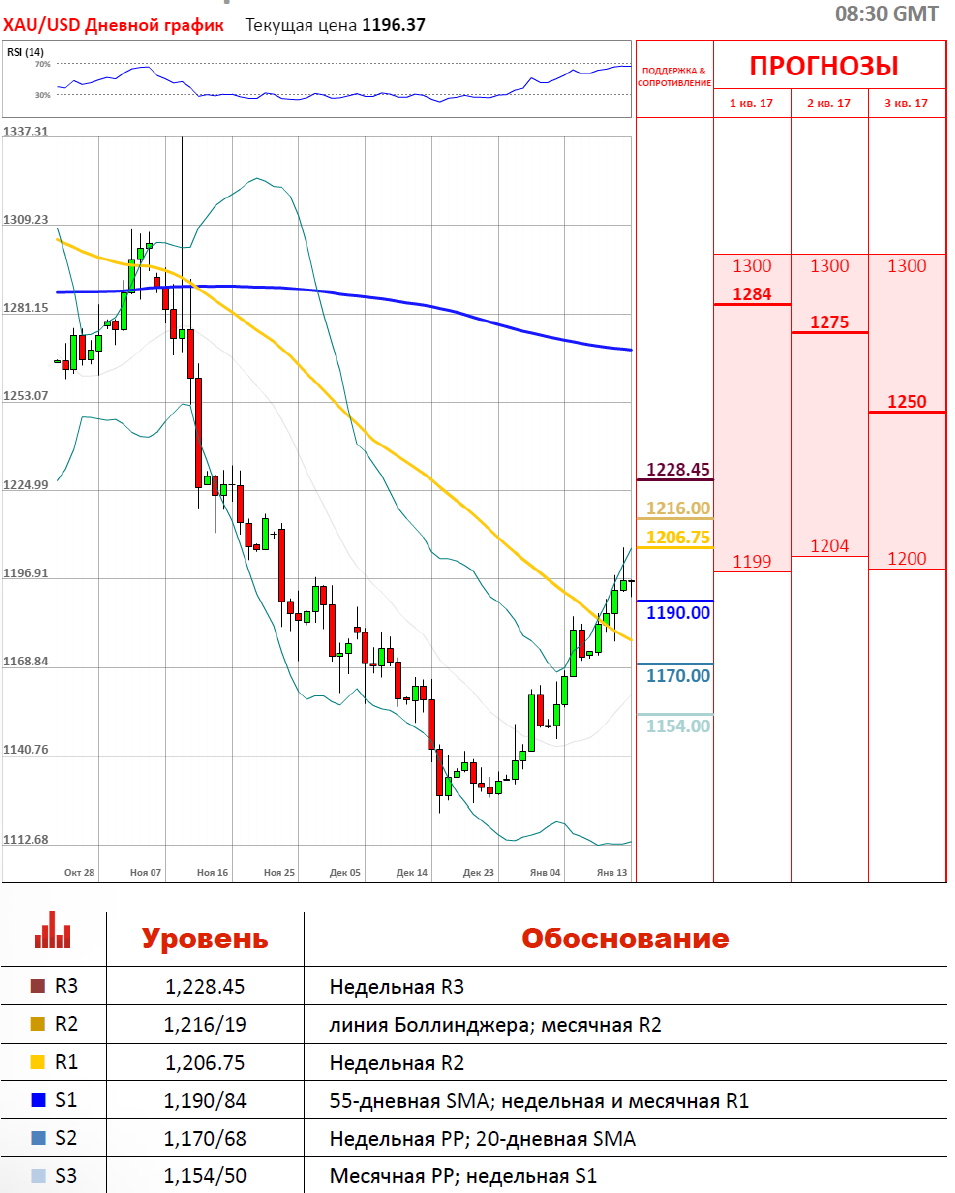Click the R2 gold color swatch
The image size is (955, 1193).
pos(39,1025)
